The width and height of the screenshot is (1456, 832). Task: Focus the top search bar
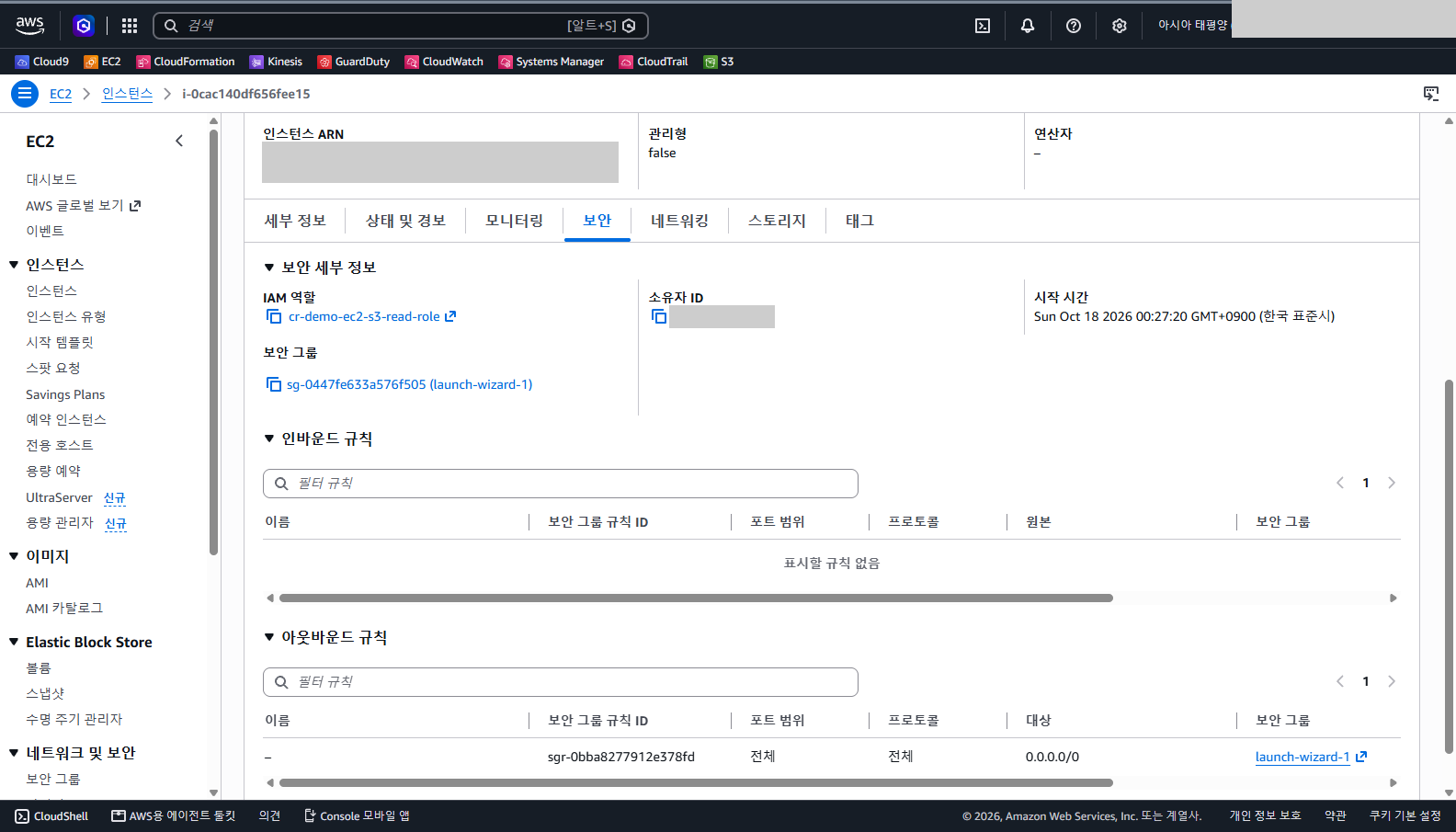pos(401,26)
